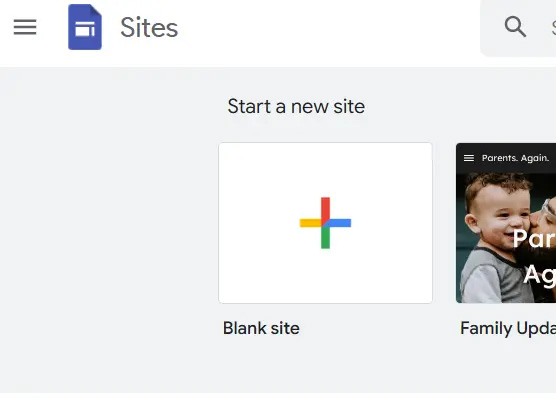Image resolution: width=556 pixels, height=398 pixels.
Task: Click the Sites title text
Action: click(149, 28)
